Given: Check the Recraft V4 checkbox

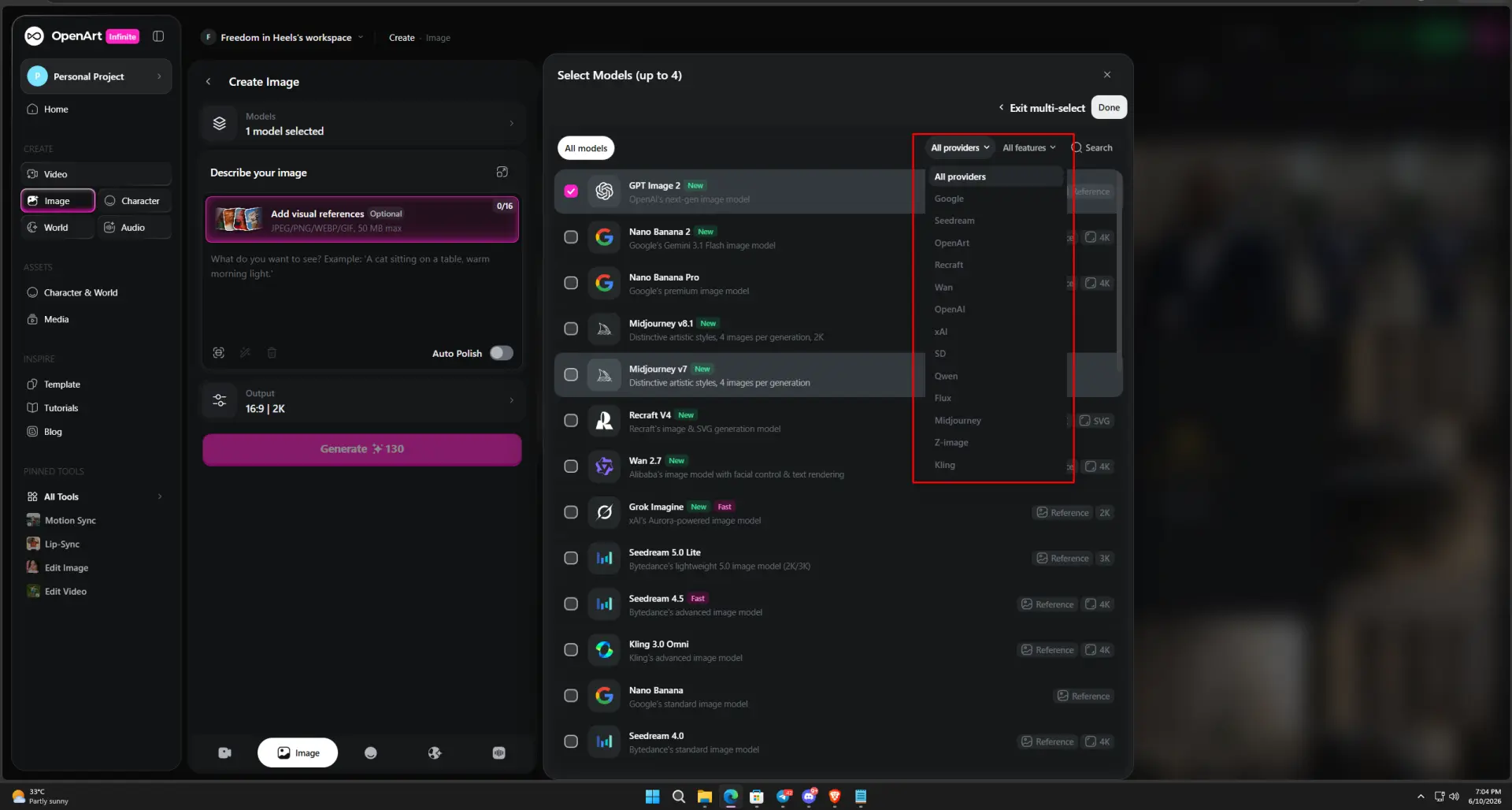Looking at the screenshot, I should click(x=571, y=421).
